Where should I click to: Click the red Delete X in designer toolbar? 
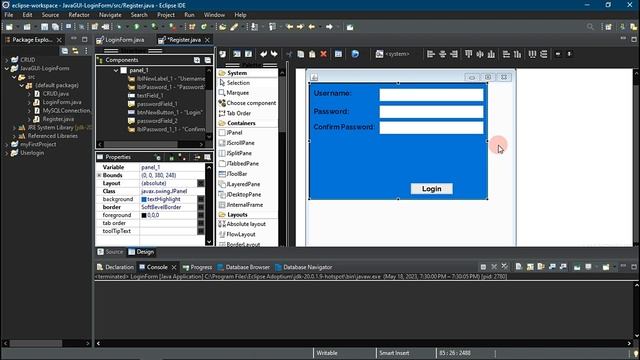[324, 54]
